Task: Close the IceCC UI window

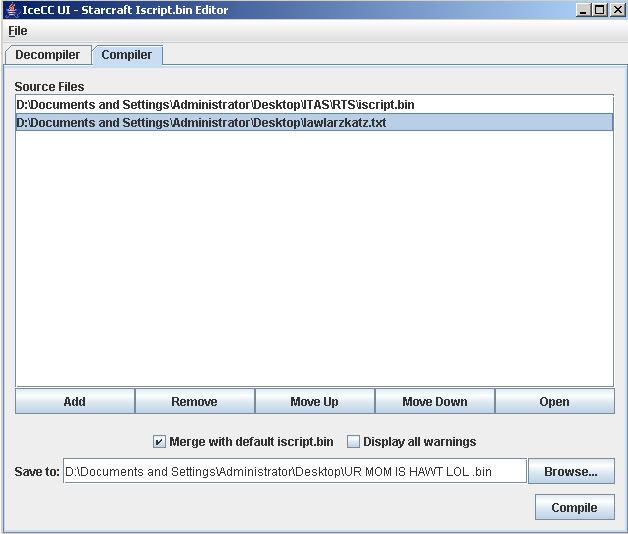Action: [x=617, y=10]
